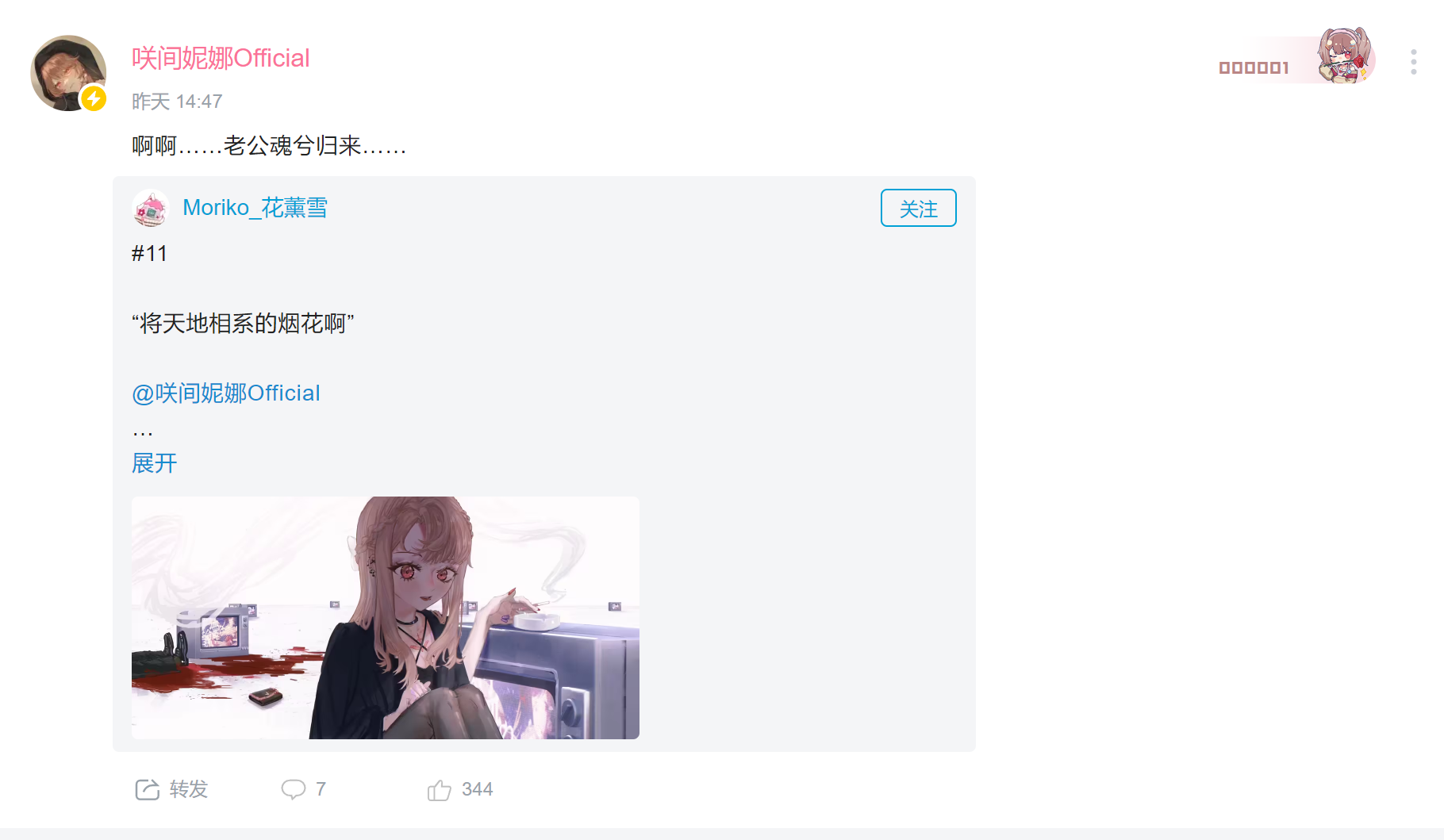Viewport: 1444px width, 840px height.
Task: Open the artwork thumbnail of the girl smoking
Action: [x=386, y=618]
